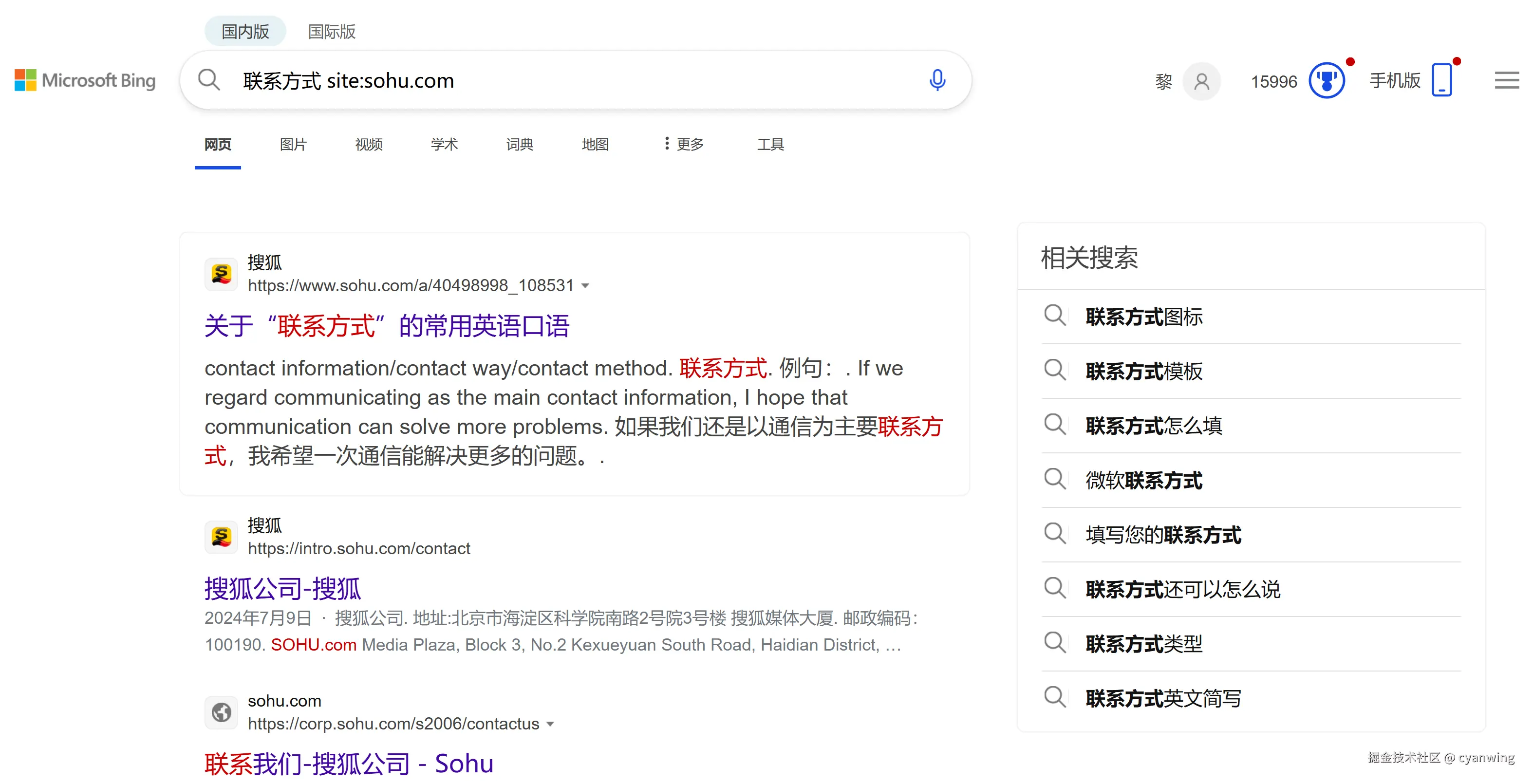Expand dropdown arrow beside first result URL
The height and width of the screenshot is (784, 1533).
point(585,286)
